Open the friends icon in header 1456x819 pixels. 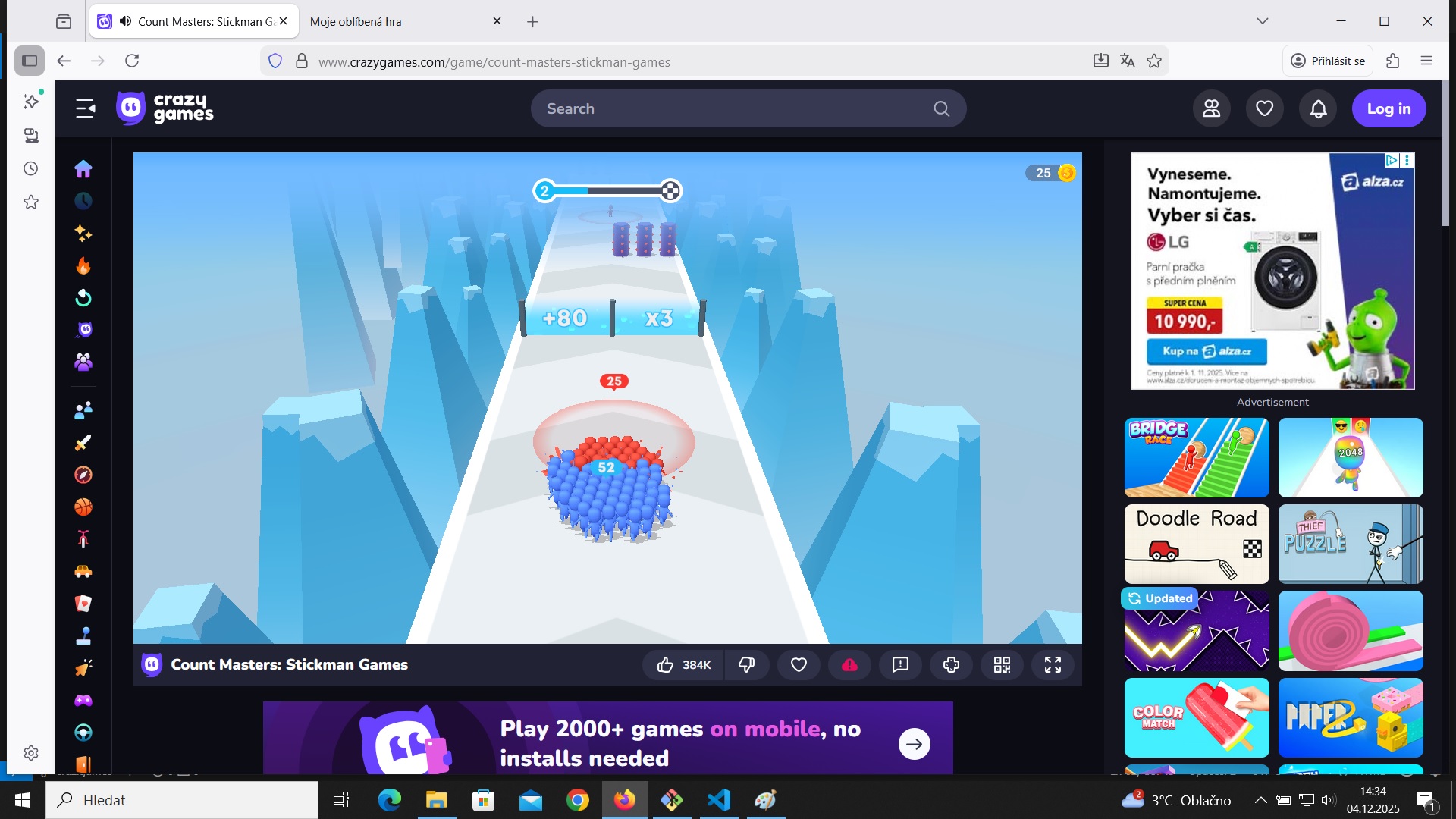click(x=1211, y=109)
